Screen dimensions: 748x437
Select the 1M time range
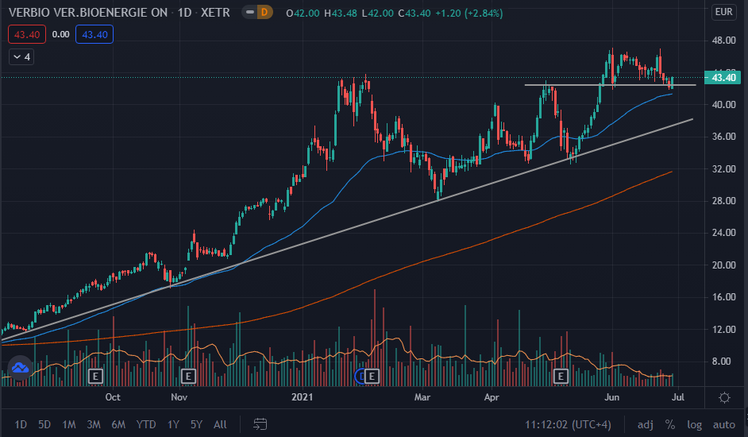point(69,424)
